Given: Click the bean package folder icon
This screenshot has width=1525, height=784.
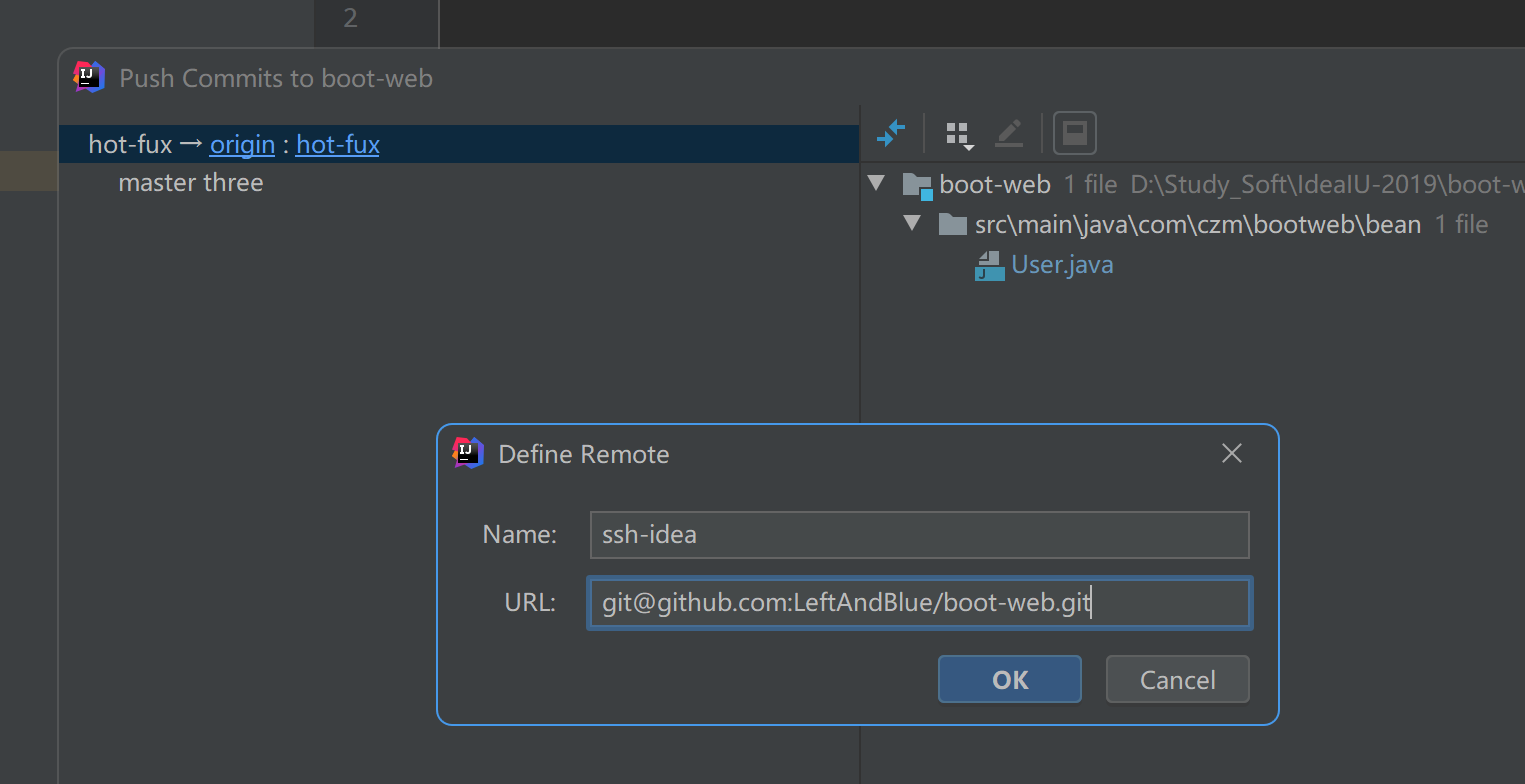Looking at the screenshot, I should [952, 224].
